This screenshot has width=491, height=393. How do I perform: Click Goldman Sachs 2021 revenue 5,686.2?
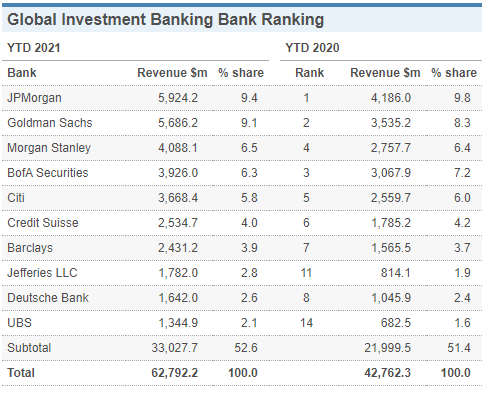coord(178,123)
